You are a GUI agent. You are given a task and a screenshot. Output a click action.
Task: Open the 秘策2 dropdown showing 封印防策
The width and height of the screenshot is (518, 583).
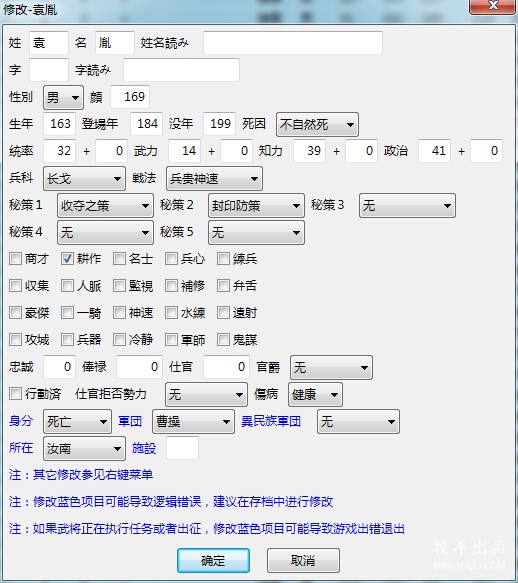256,205
